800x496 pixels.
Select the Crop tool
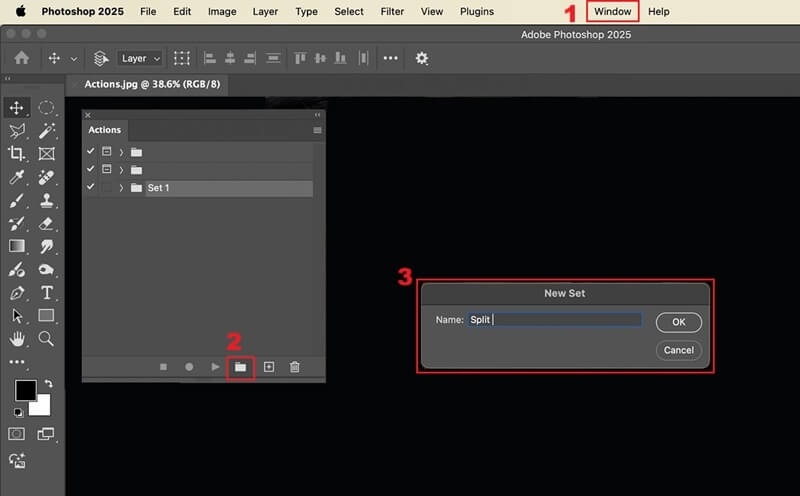pyautogui.click(x=17, y=154)
